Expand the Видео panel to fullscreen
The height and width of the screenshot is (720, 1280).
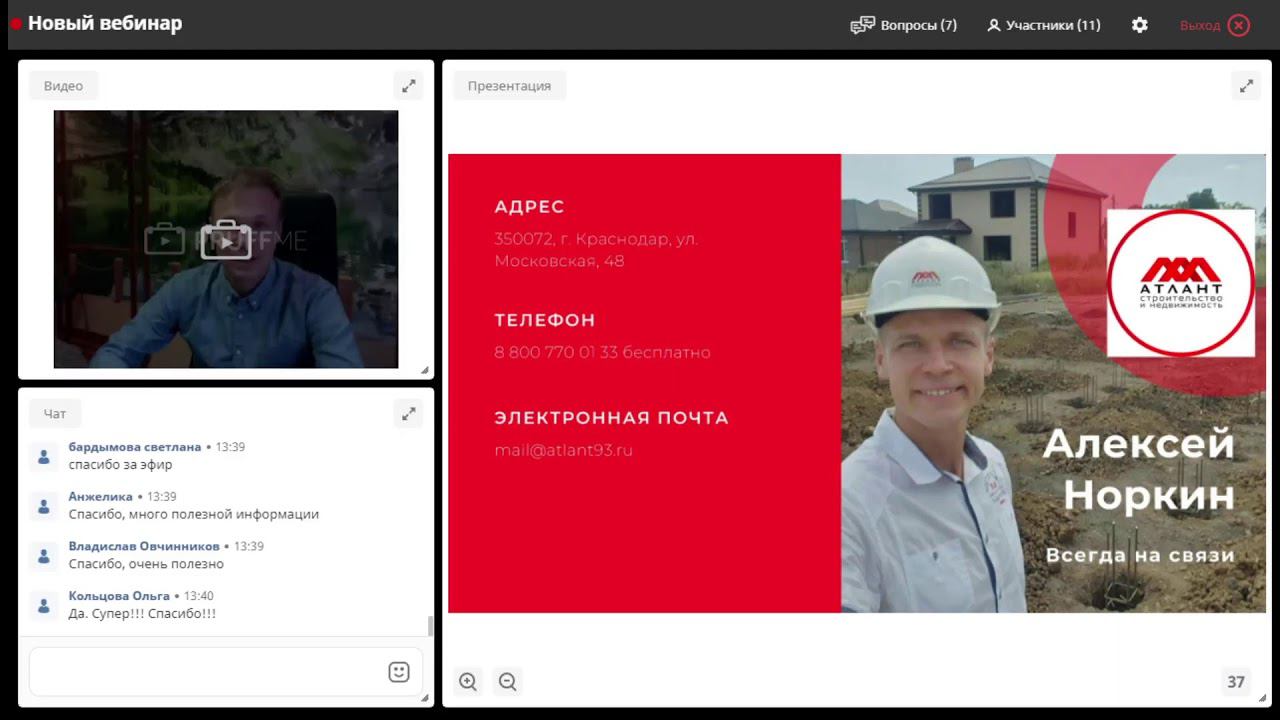point(409,86)
